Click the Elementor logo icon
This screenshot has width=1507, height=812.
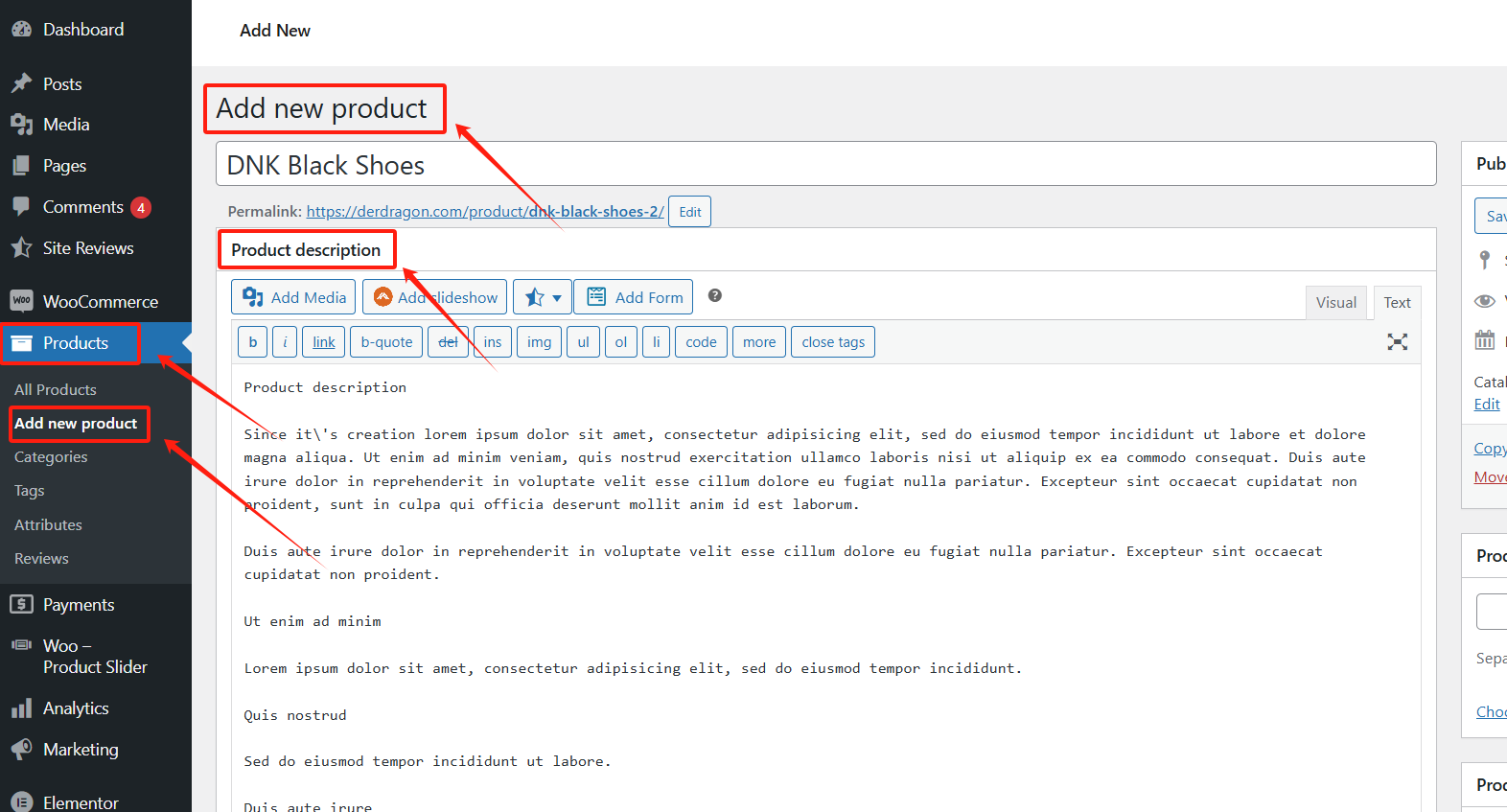point(21,802)
